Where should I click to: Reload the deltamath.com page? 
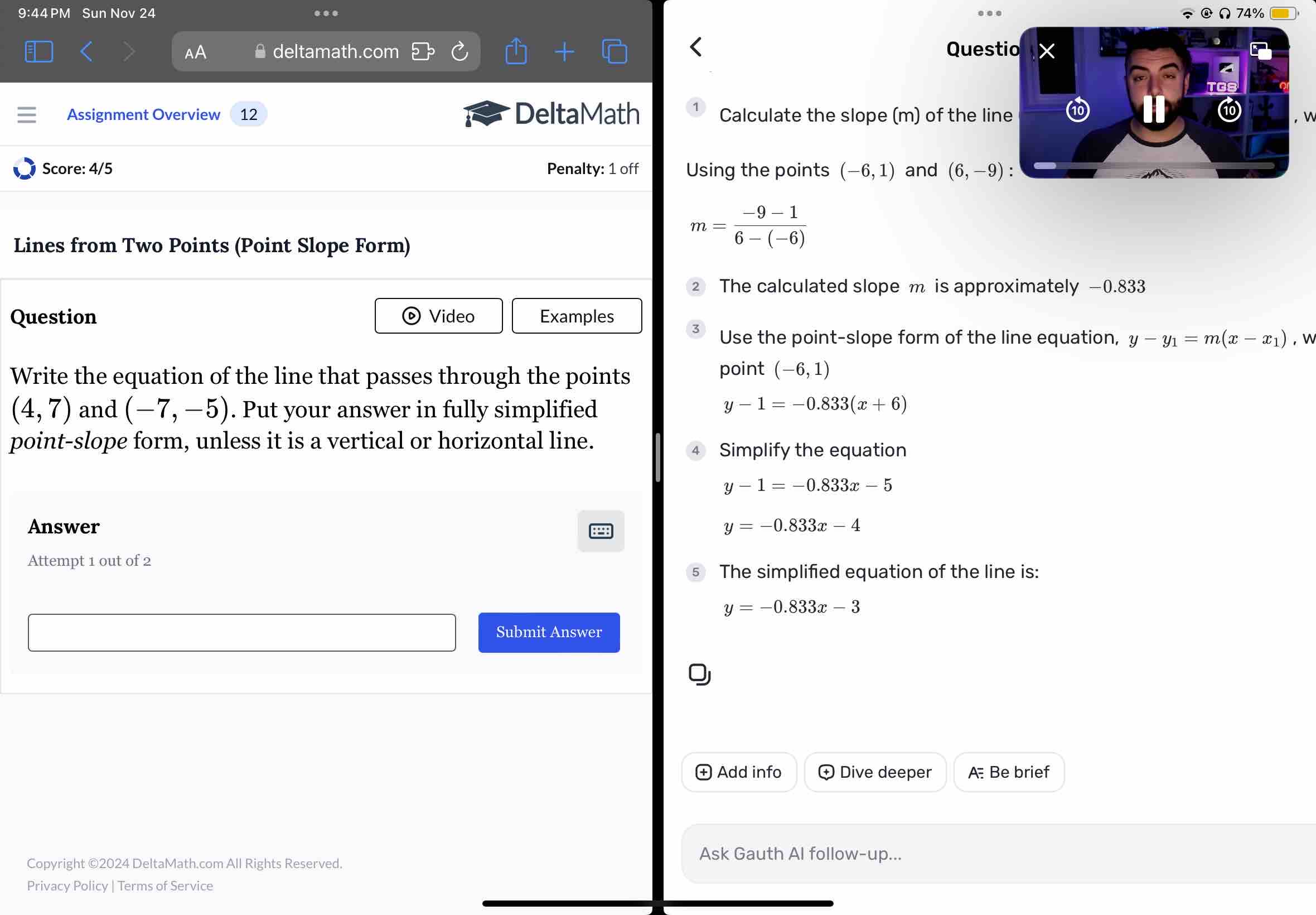pyautogui.click(x=460, y=51)
